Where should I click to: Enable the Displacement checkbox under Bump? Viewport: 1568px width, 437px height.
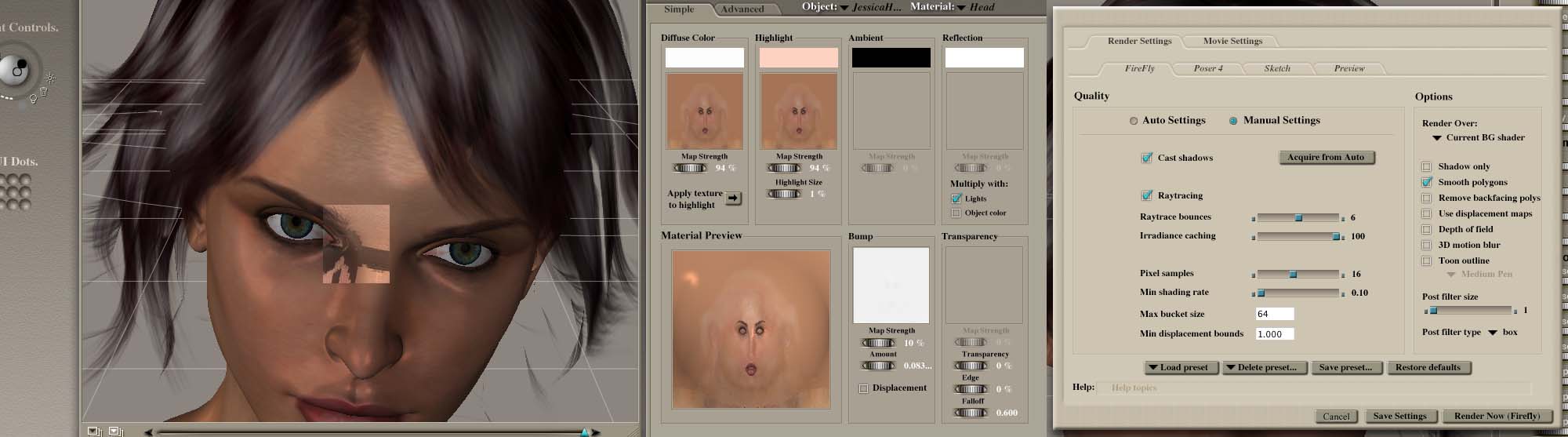pyautogui.click(x=863, y=388)
